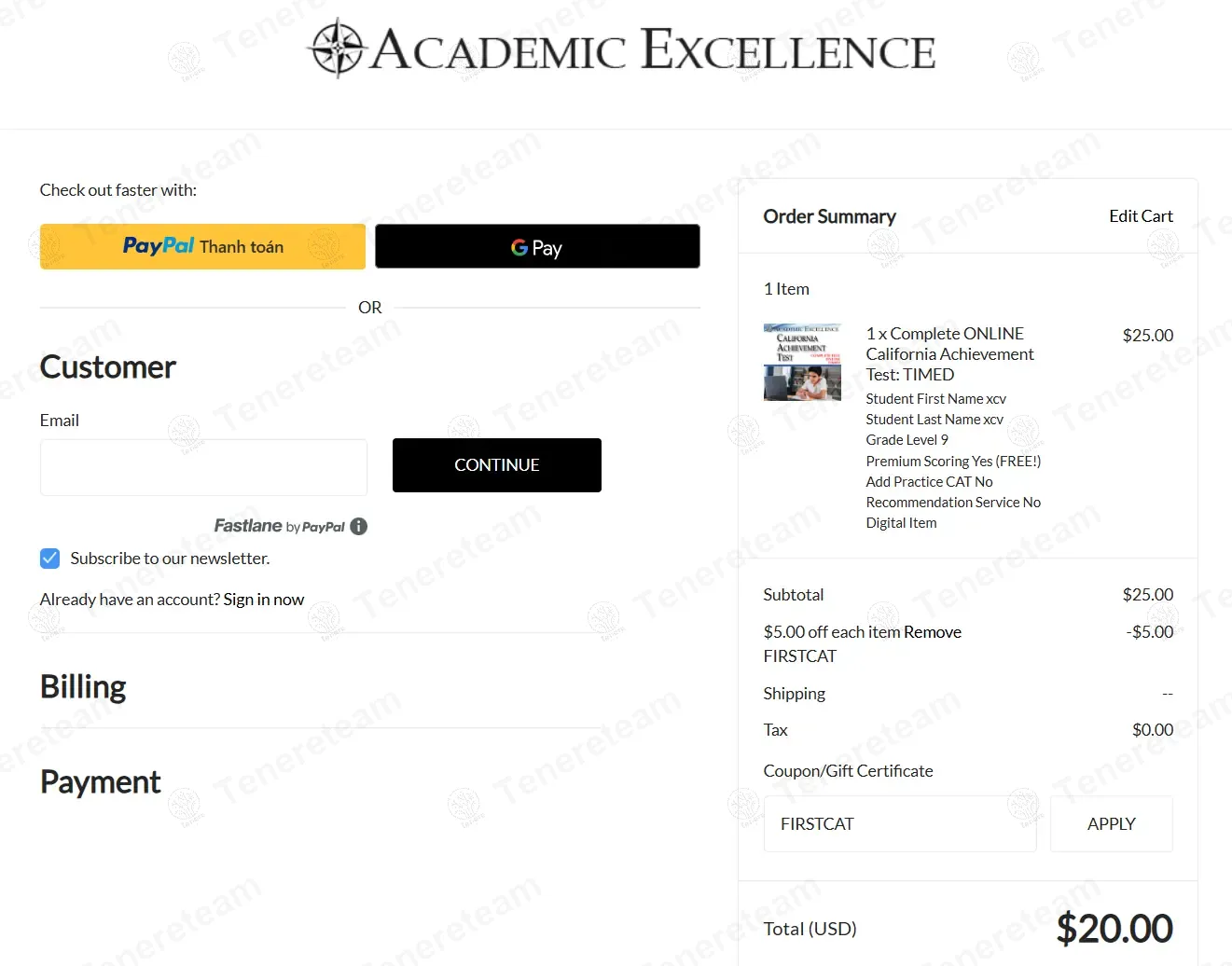Expand the Billing section
This screenshot has height=966, width=1232.
[83, 687]
